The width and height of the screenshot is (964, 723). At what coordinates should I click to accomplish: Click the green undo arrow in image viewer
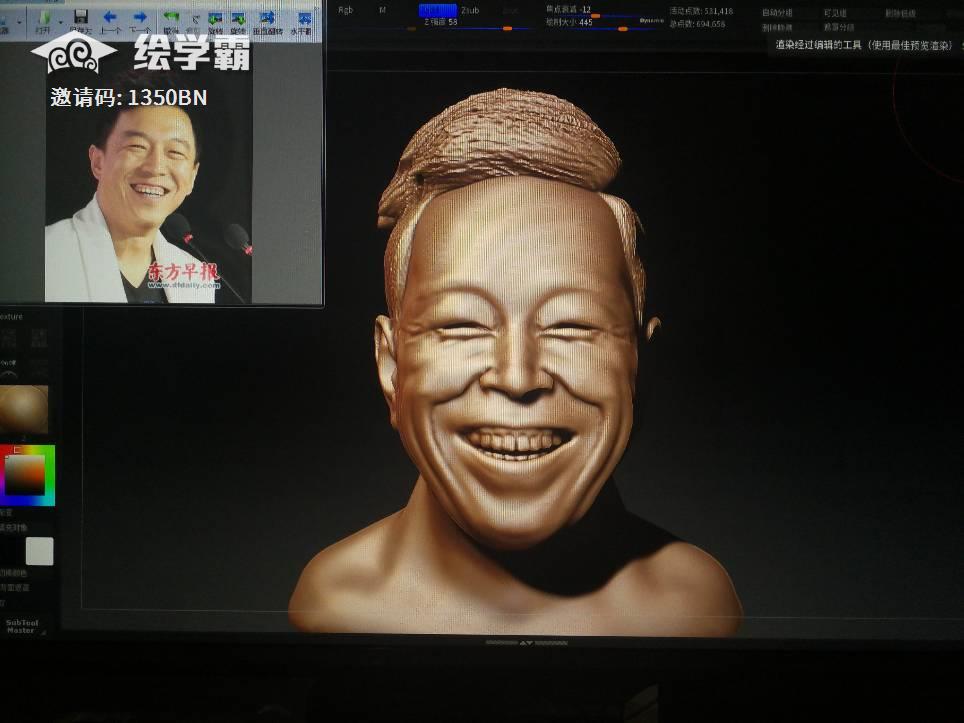[x=170, y=17]
